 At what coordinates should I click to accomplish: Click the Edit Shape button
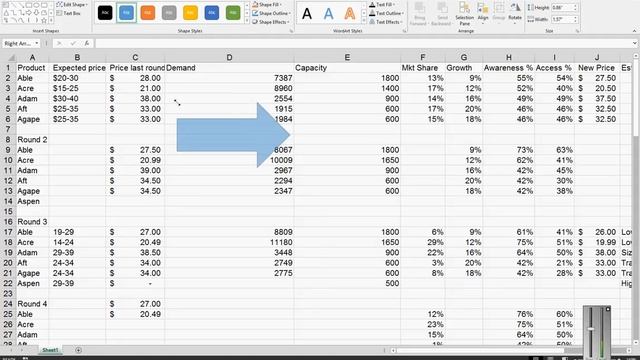coord(72,4)
